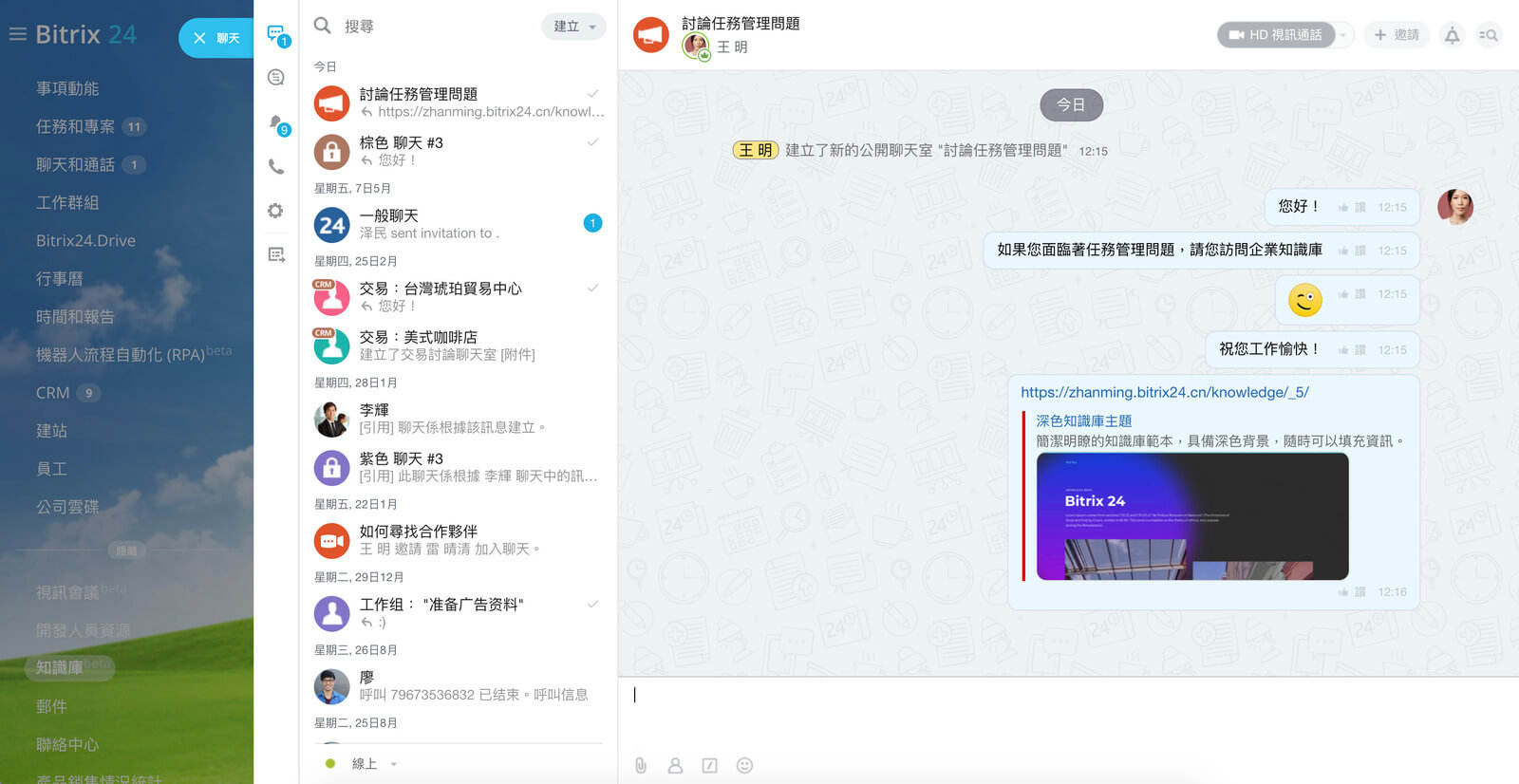Open 工作组： "准备广告资料" chat
The width and height of the screenshot is (1519, 784).
[459, 613]
